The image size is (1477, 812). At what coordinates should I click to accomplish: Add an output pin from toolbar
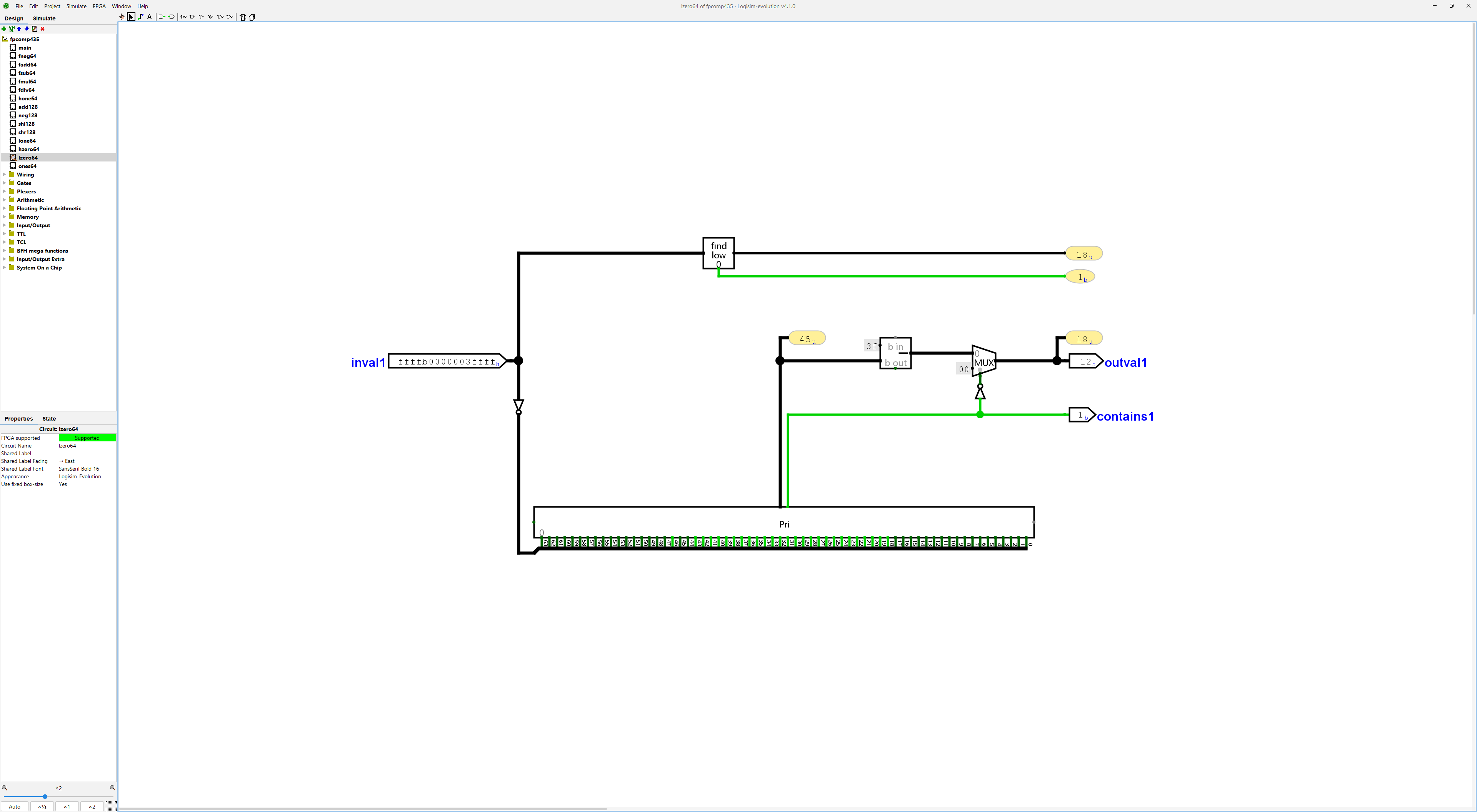(x=171, y=17)
